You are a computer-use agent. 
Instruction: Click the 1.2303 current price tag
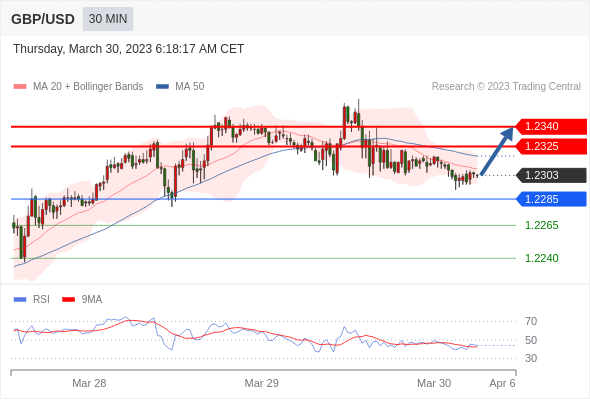point(551,175)
